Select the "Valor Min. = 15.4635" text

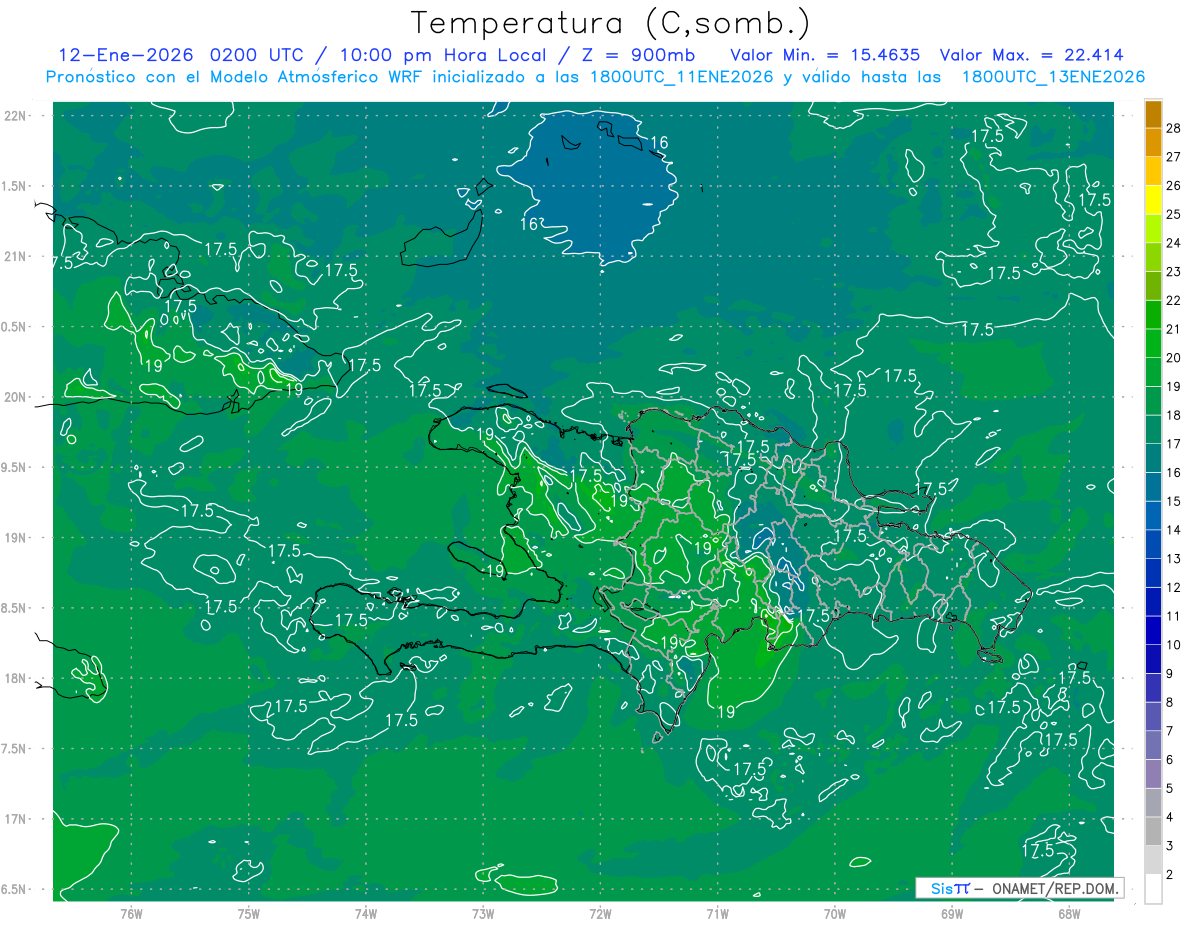tap(825, 55)
